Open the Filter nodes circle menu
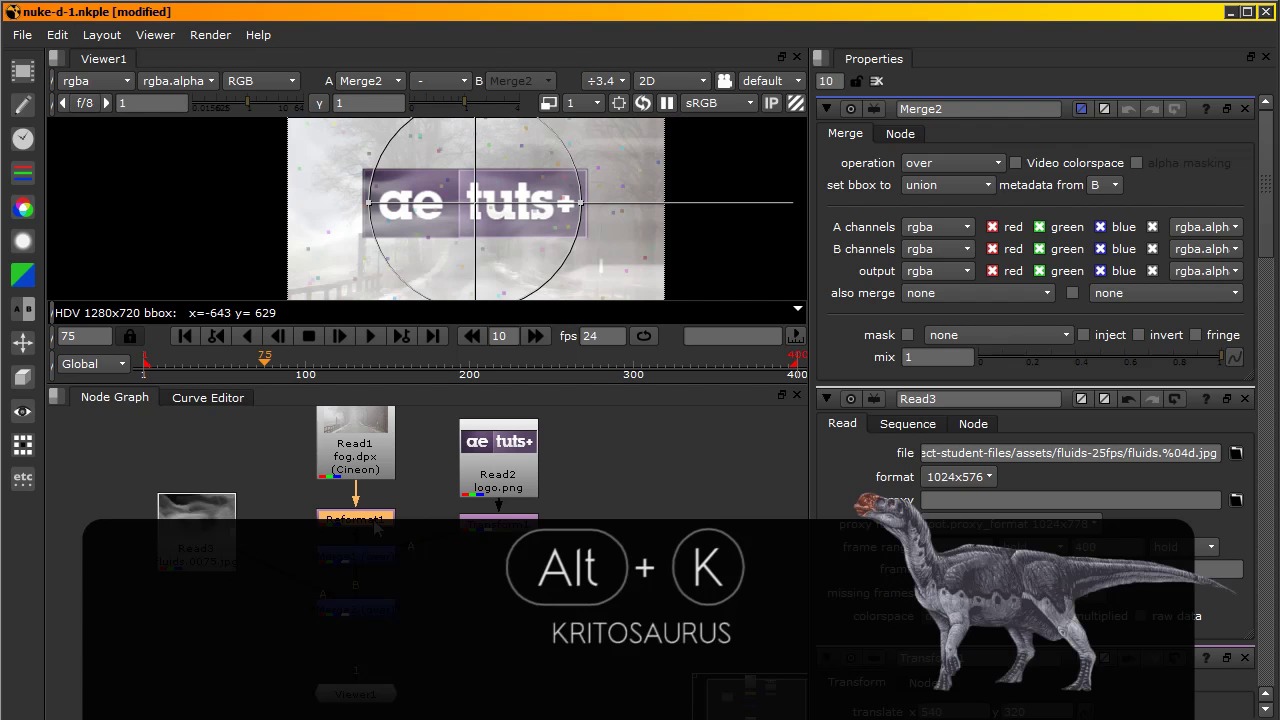 coord(23,241)
